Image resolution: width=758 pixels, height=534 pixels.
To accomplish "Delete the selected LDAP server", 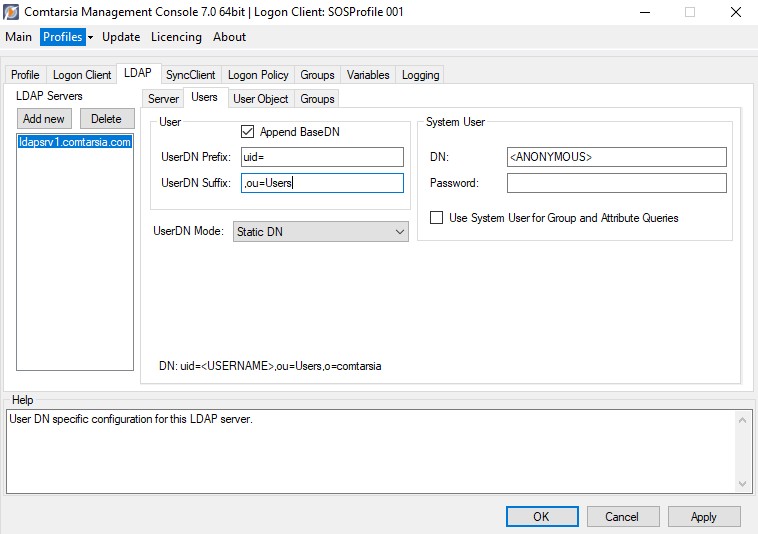I will [106, 119].
